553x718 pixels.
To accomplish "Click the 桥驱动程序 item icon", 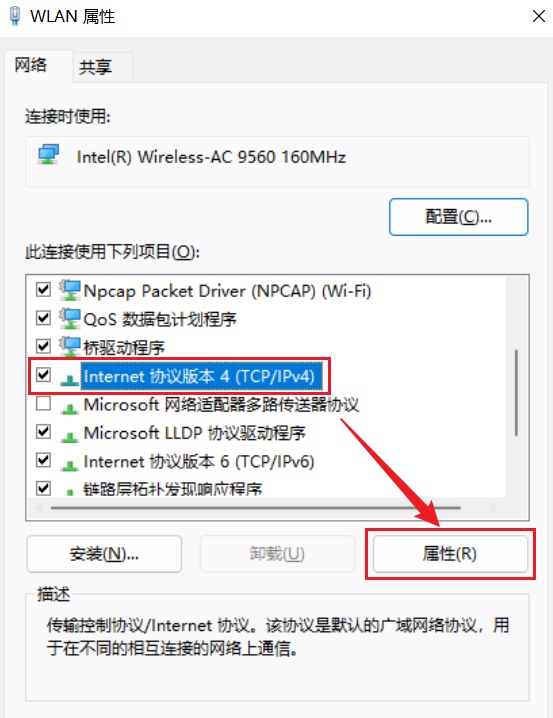I will (70, 347).
